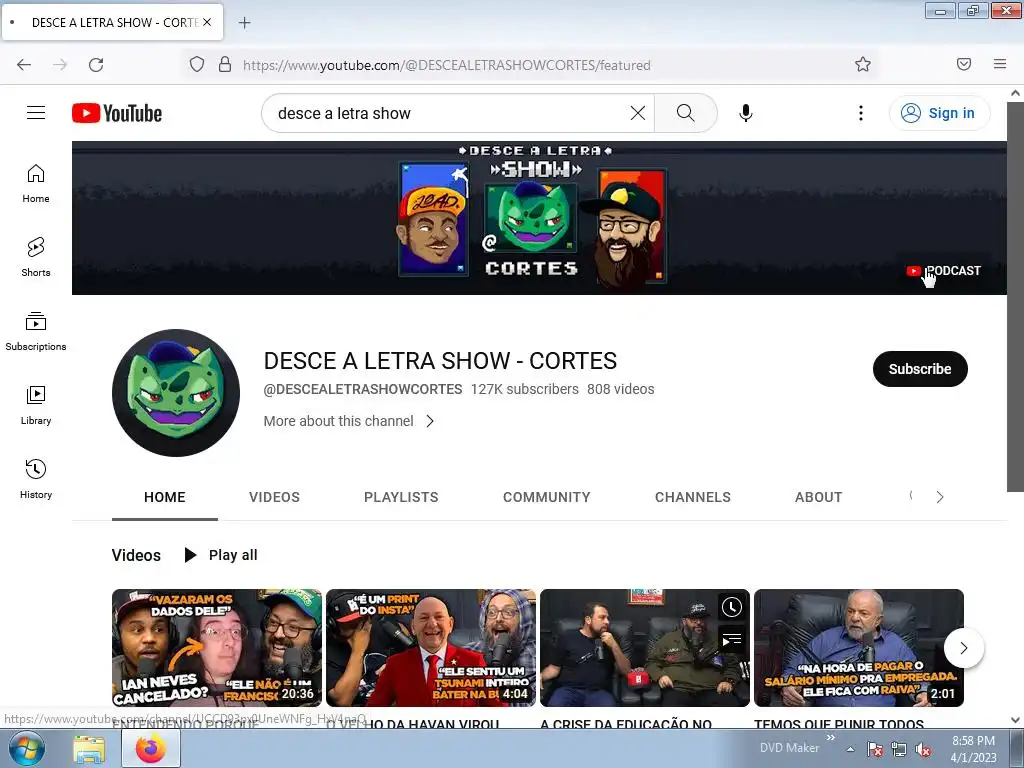Image resolution: width=1024 pixels, height=768 pixels.
Task: Start voice search with the microphone icon
Action: tap(746, 113)
